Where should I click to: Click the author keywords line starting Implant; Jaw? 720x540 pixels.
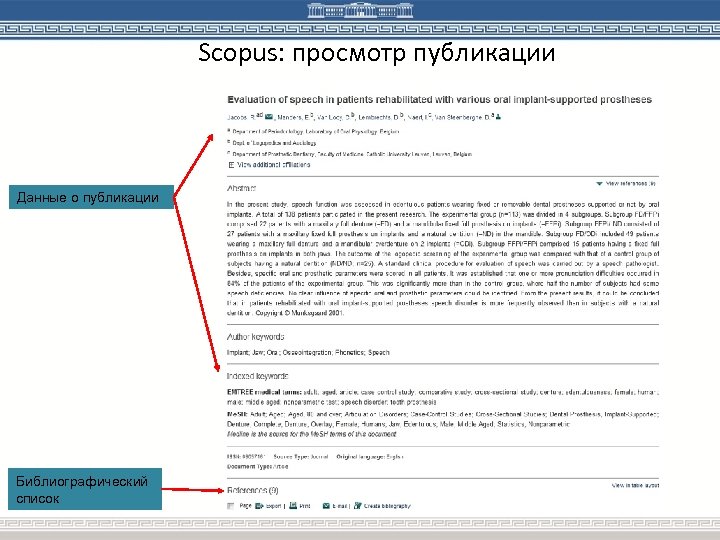pos(308,353)
